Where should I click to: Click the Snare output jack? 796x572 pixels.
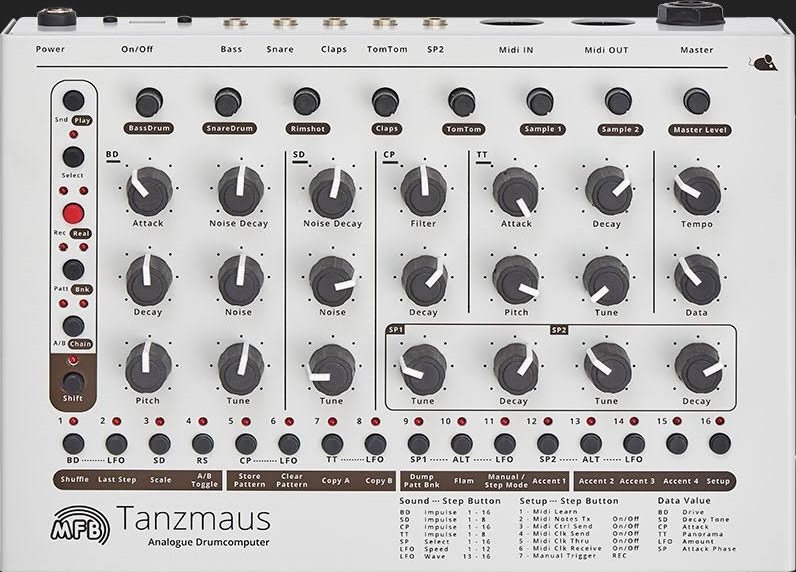point(285,23)
